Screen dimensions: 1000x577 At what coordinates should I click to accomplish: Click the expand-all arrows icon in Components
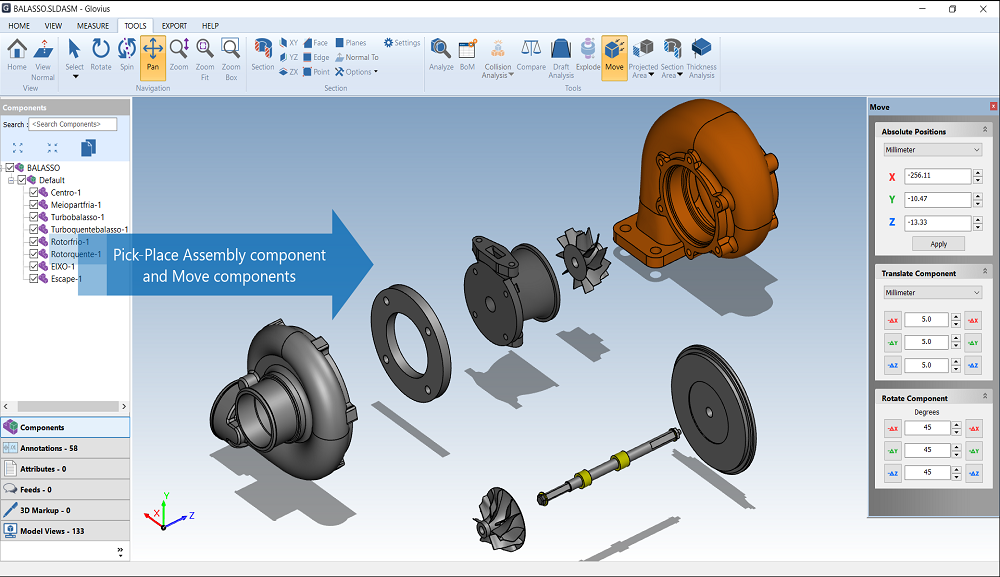[18, 148]
